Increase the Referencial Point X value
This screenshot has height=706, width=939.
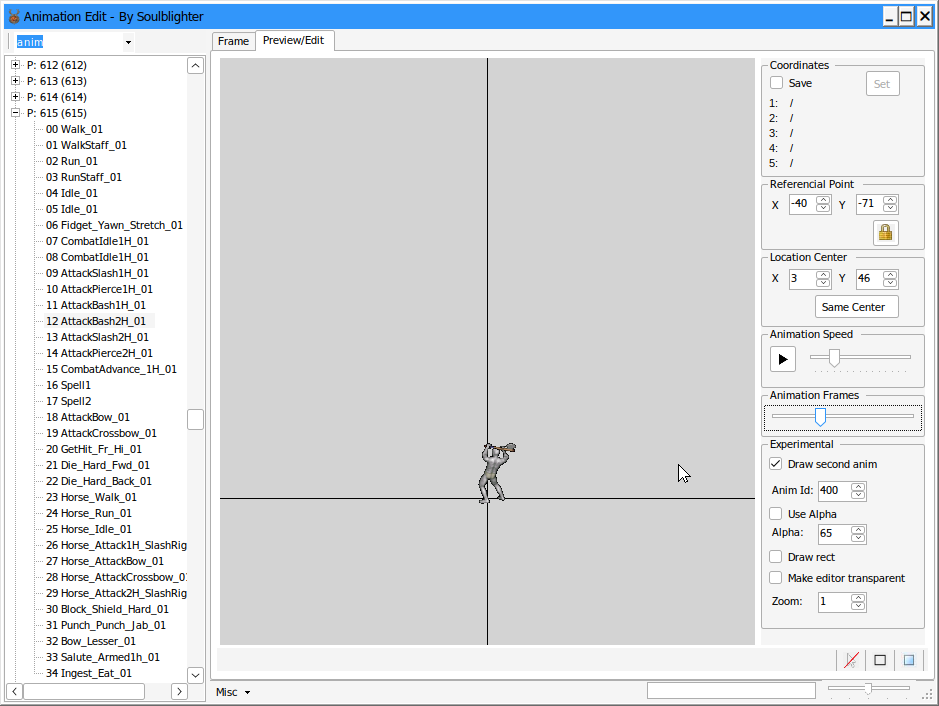823,200
